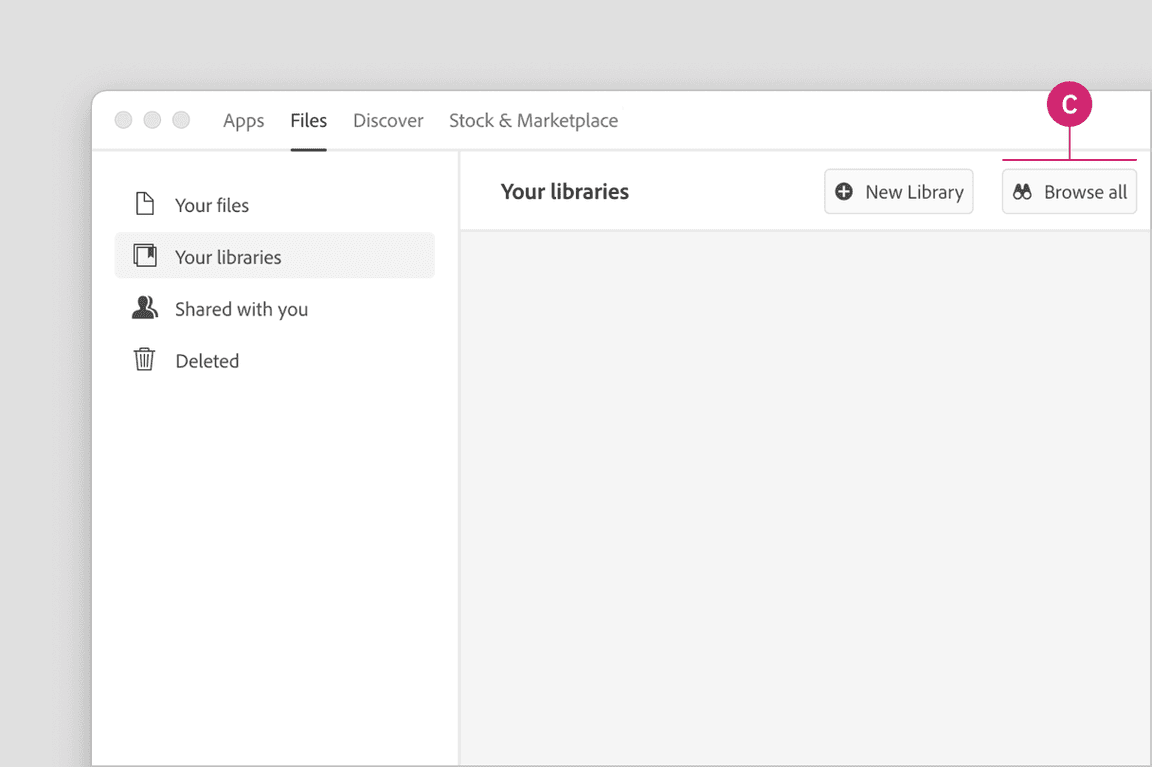Show items Shared with you
1152x767 pixels.
pyautogui.click(x=241, y=309)
